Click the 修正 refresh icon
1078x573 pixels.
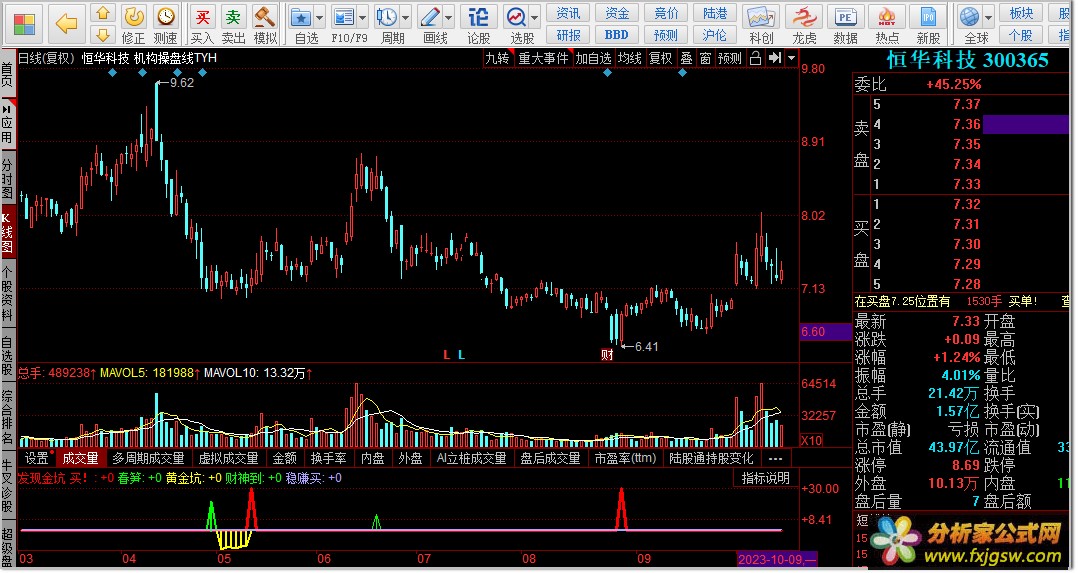pos(133,24)
